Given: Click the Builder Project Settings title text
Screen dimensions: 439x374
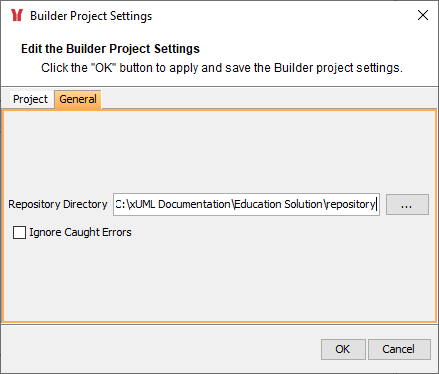Looking at the screenshot, I should (x=91, y=16).
